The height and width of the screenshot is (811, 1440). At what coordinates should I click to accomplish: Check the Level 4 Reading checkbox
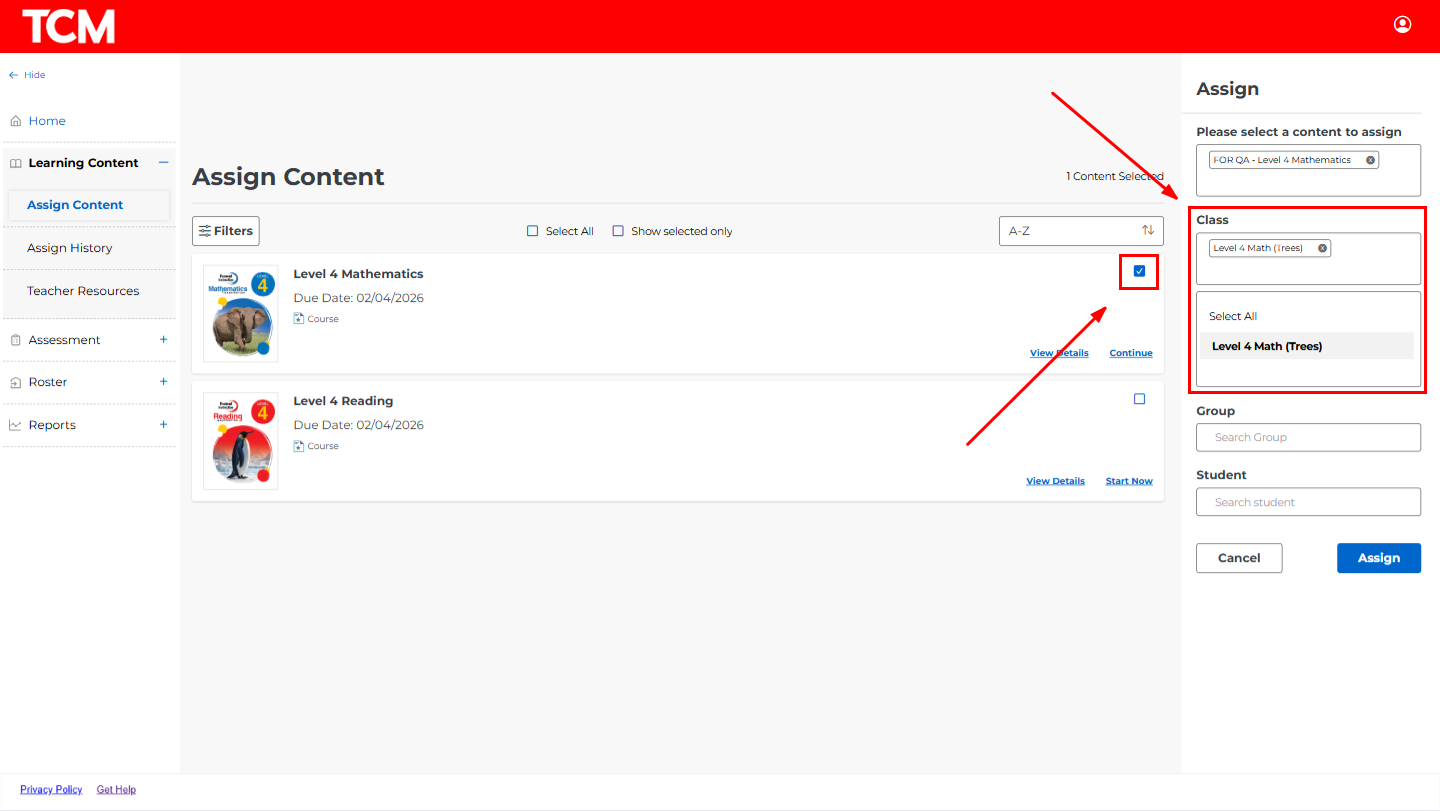[1139, 399]
